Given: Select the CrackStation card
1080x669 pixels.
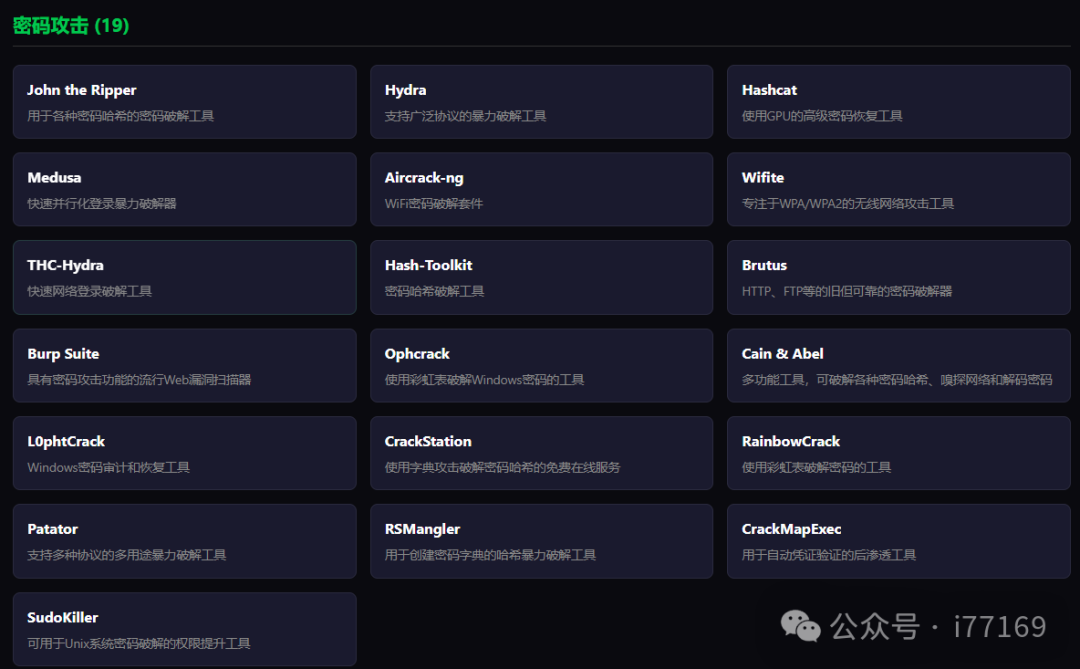Looking at the screenshot, I should point(541,453).
